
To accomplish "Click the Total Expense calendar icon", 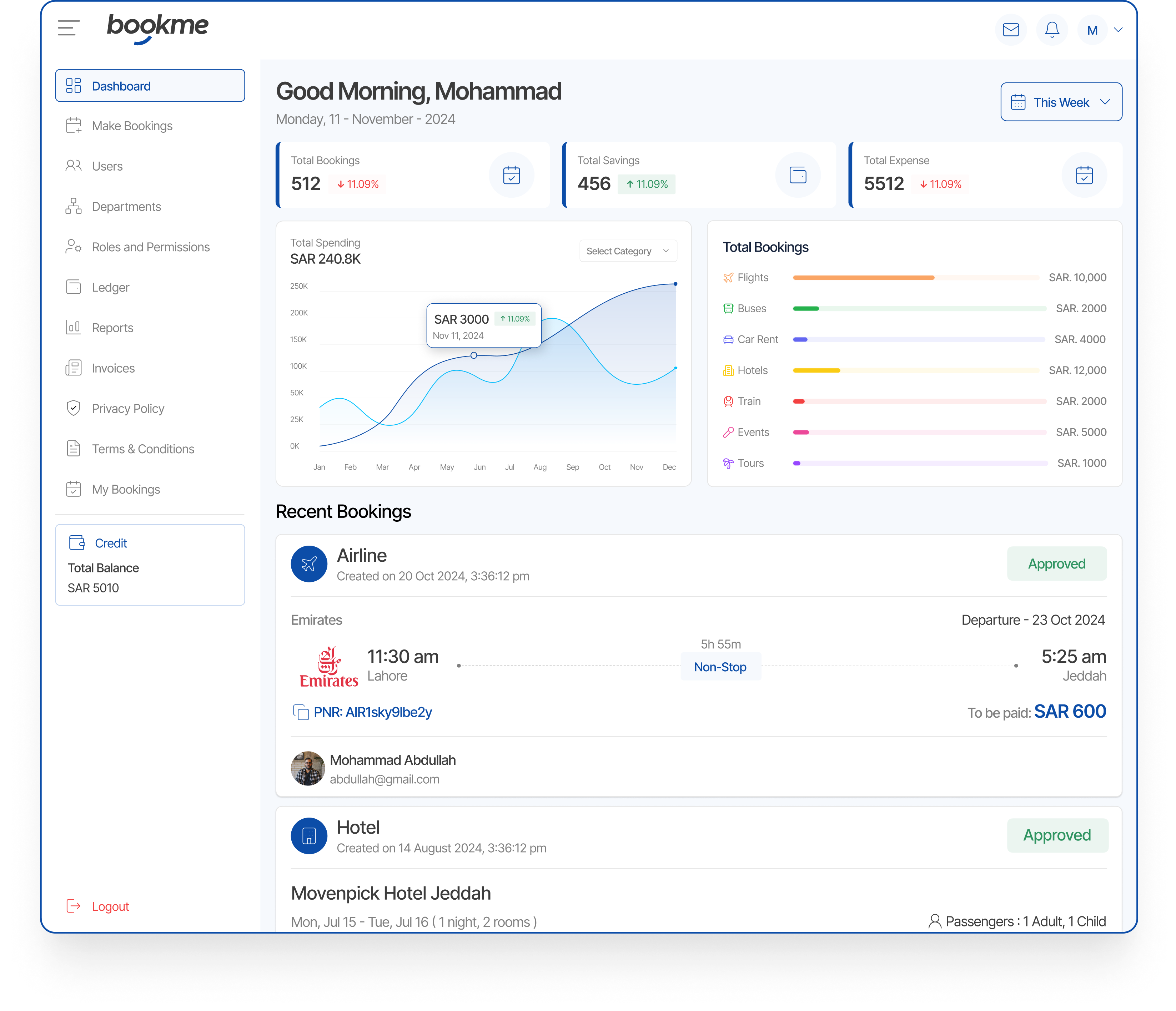I will [1084, 175].
